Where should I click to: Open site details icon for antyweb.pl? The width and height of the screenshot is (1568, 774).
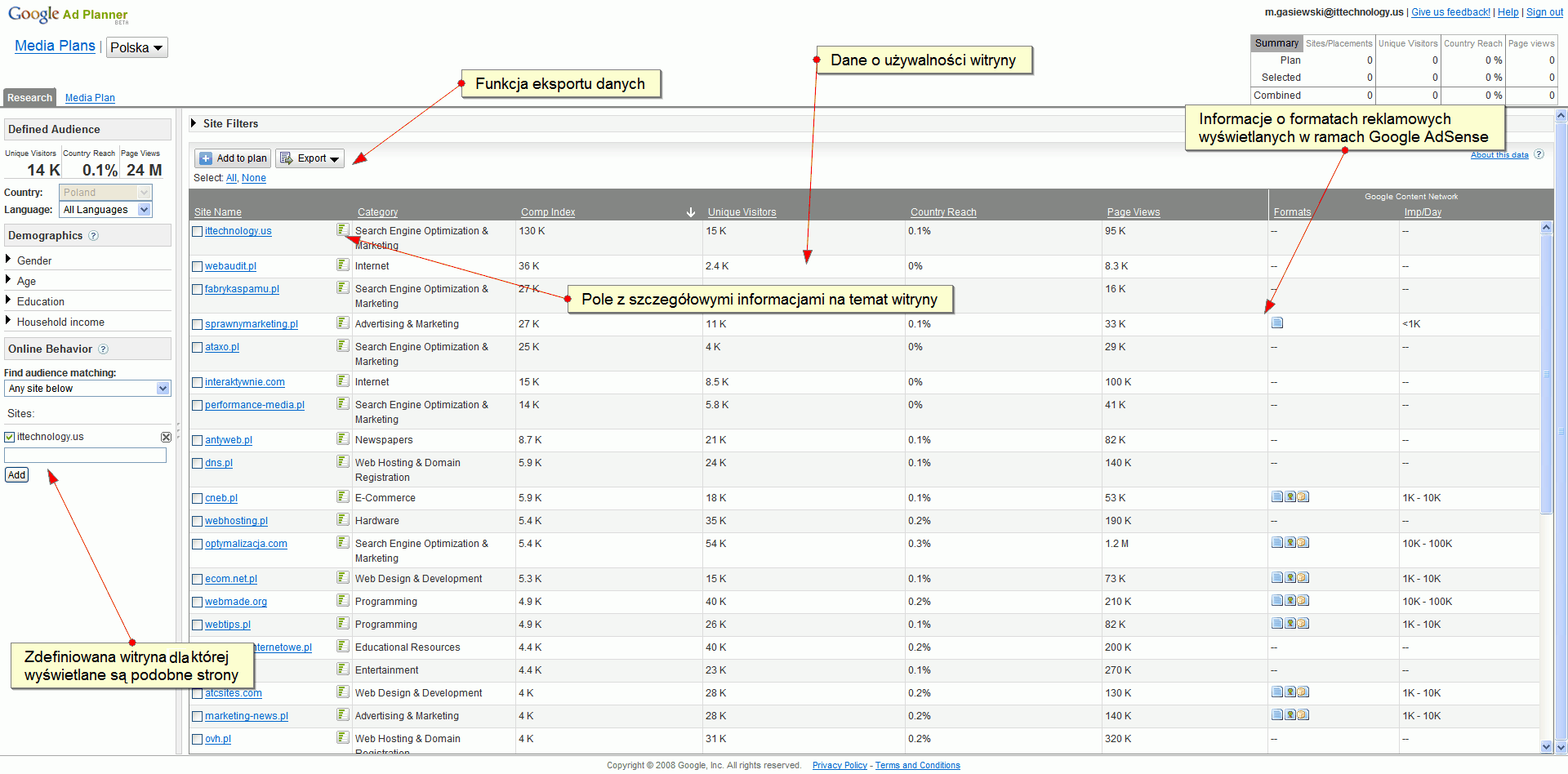point(343,438)
